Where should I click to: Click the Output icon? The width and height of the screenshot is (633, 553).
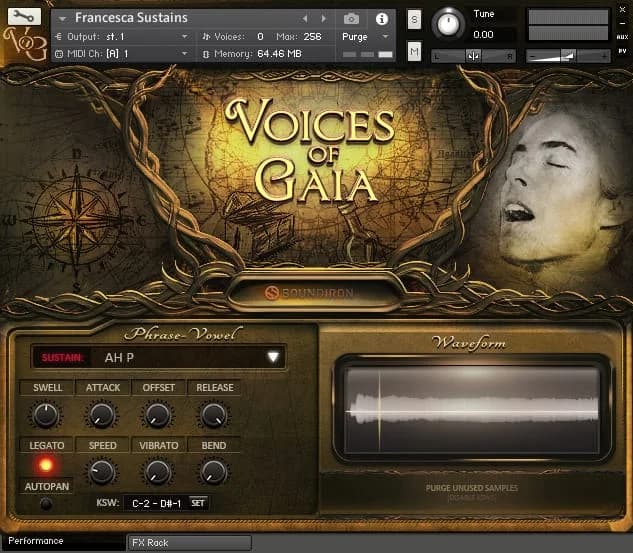coord(59,37)
